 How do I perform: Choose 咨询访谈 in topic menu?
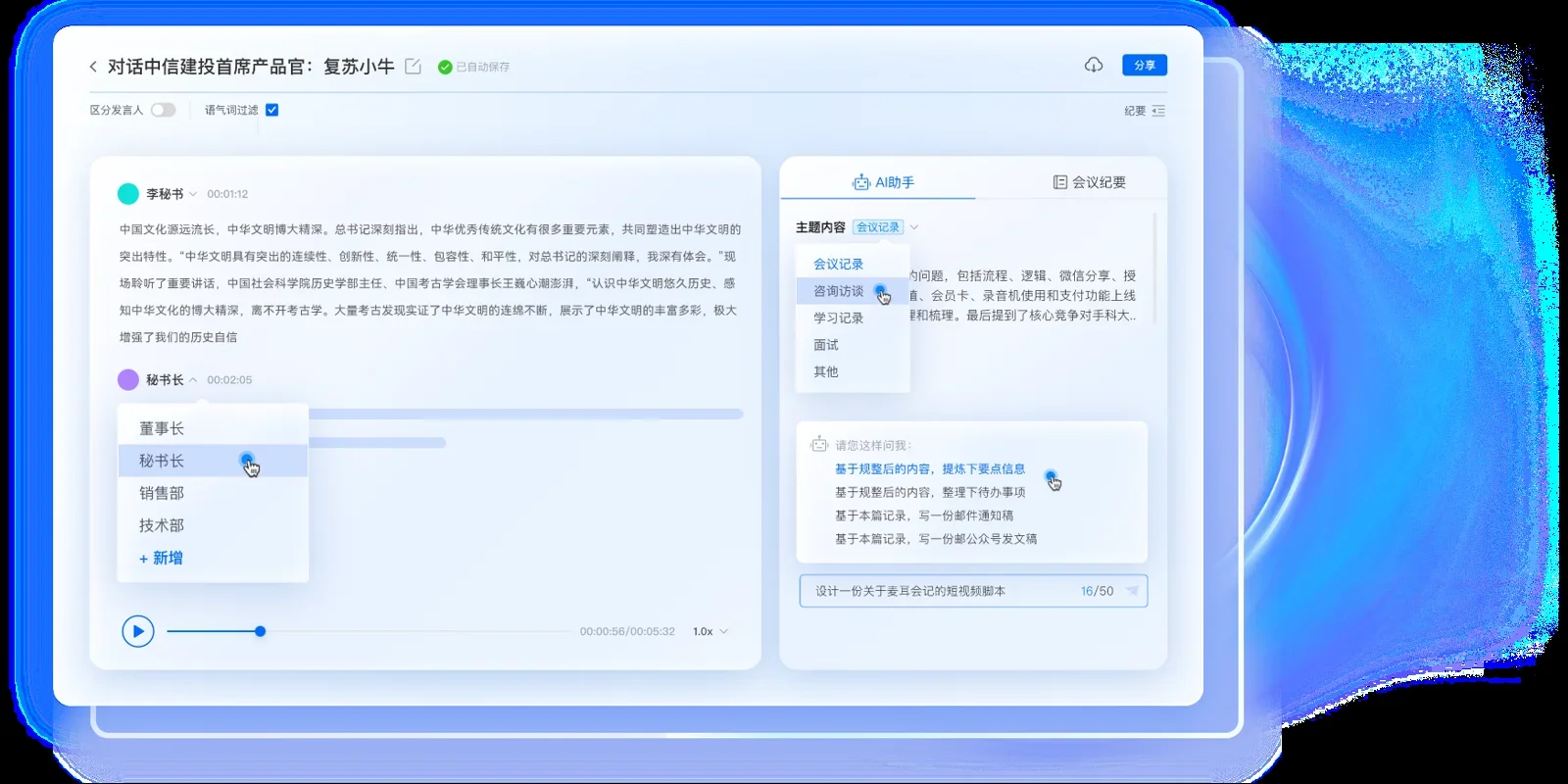coord(853,291)
